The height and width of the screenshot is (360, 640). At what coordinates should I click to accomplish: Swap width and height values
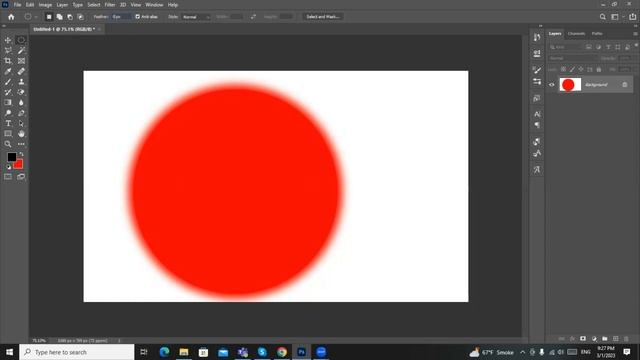tap(253, 17)
